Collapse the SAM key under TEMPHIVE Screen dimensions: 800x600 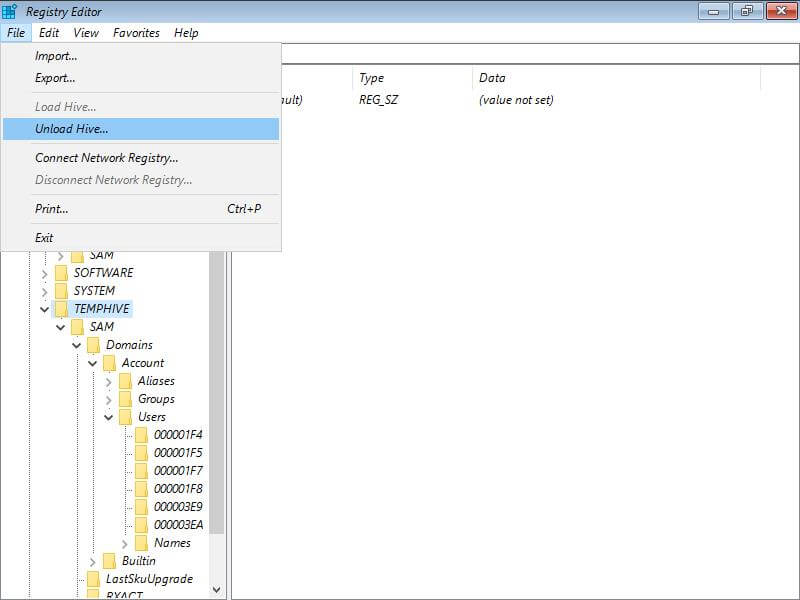(x=61, y=327)
